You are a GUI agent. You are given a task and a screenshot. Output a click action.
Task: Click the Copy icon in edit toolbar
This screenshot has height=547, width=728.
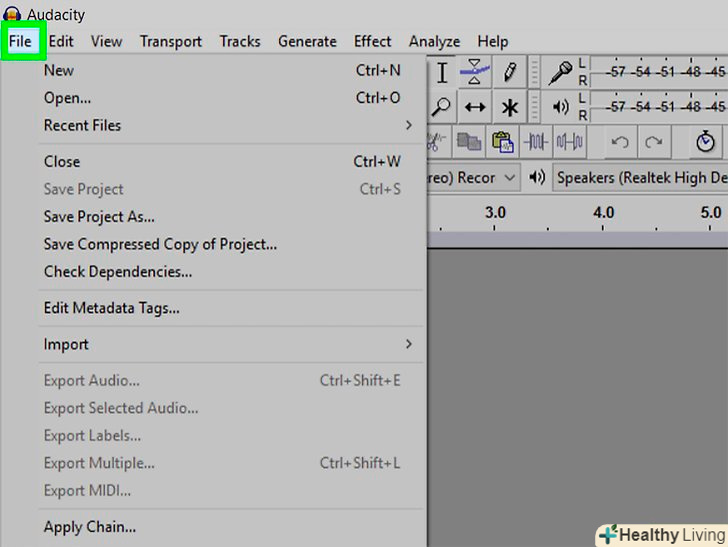coord(468,142)
